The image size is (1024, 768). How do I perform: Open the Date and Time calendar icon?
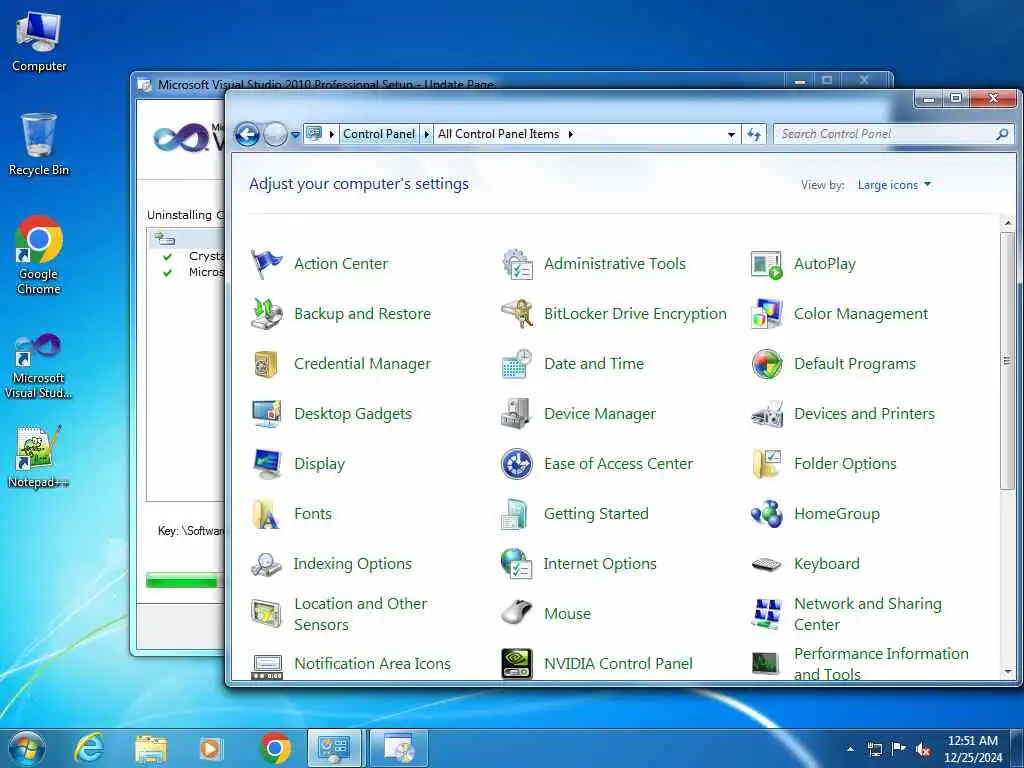point(517,364)
